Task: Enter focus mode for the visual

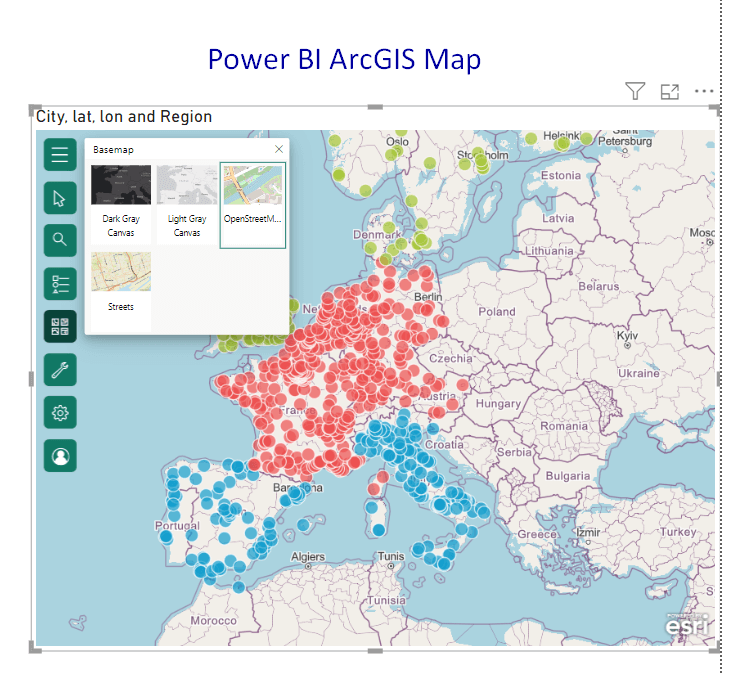Action: (669, 91)
